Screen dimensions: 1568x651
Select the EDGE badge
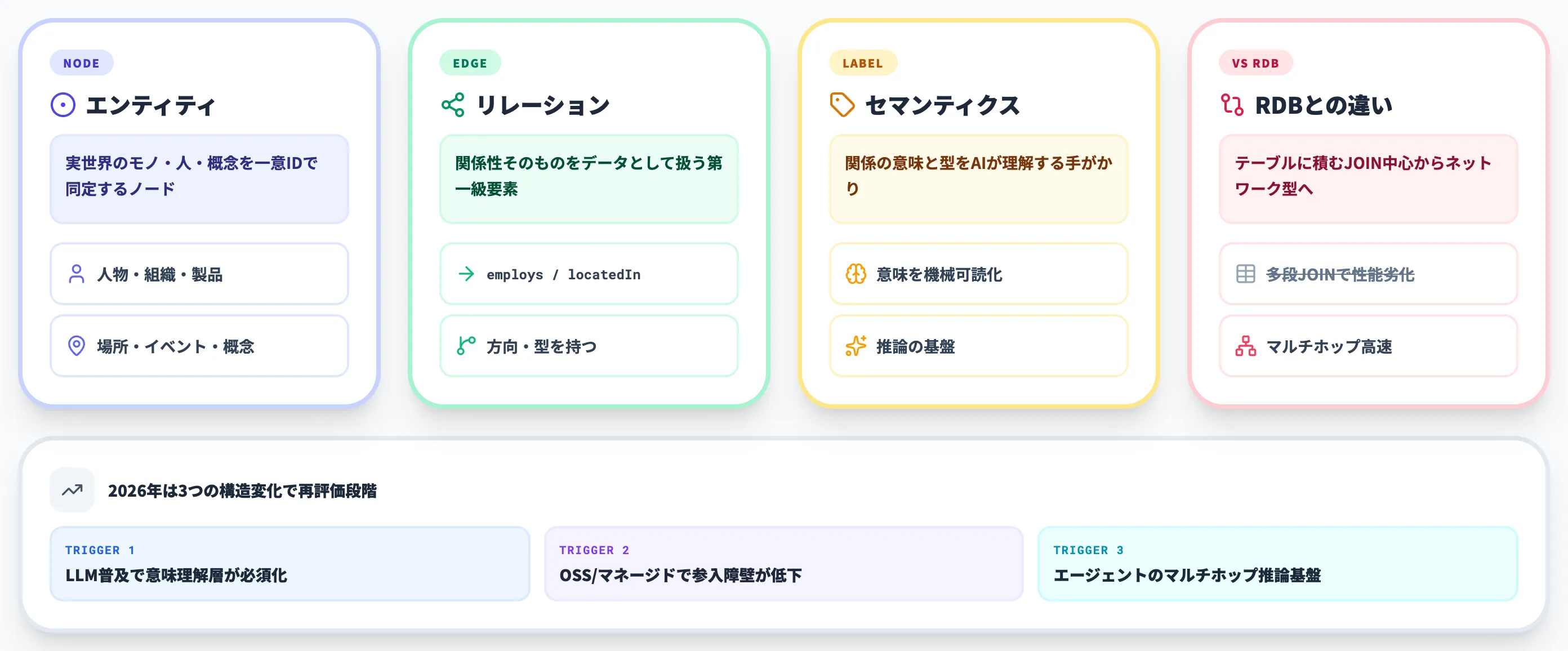[x=469, y=63]
